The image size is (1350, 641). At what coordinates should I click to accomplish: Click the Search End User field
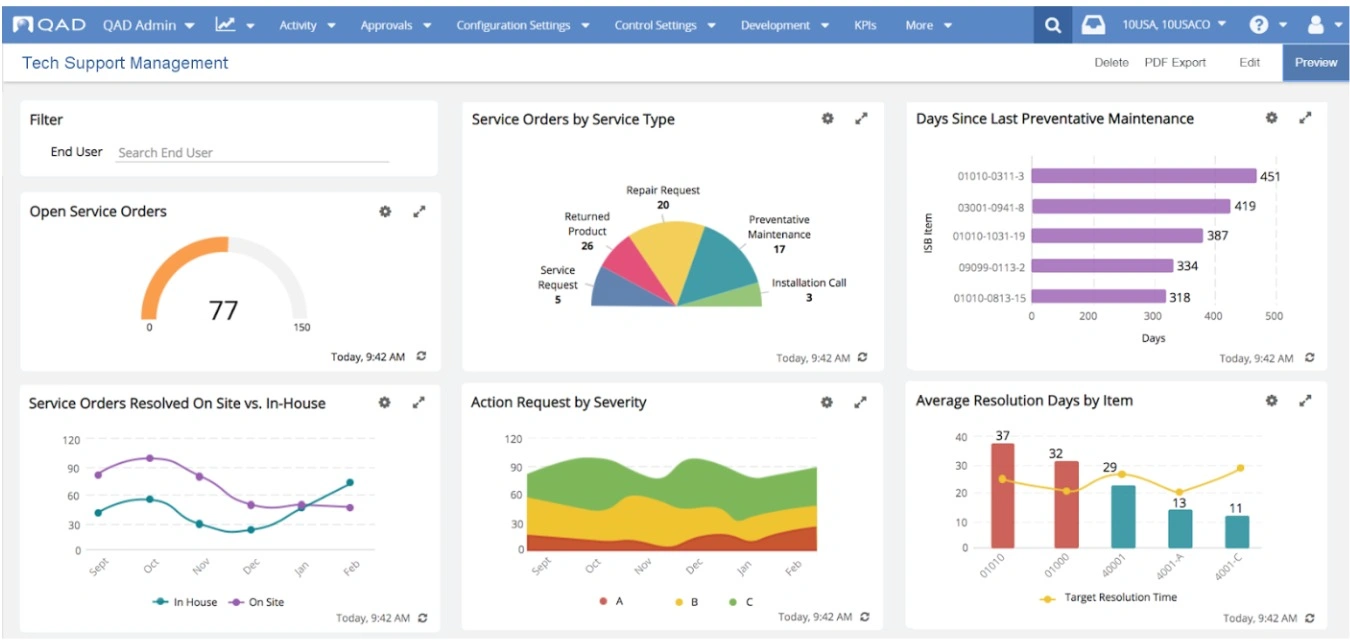pos(252,153)
